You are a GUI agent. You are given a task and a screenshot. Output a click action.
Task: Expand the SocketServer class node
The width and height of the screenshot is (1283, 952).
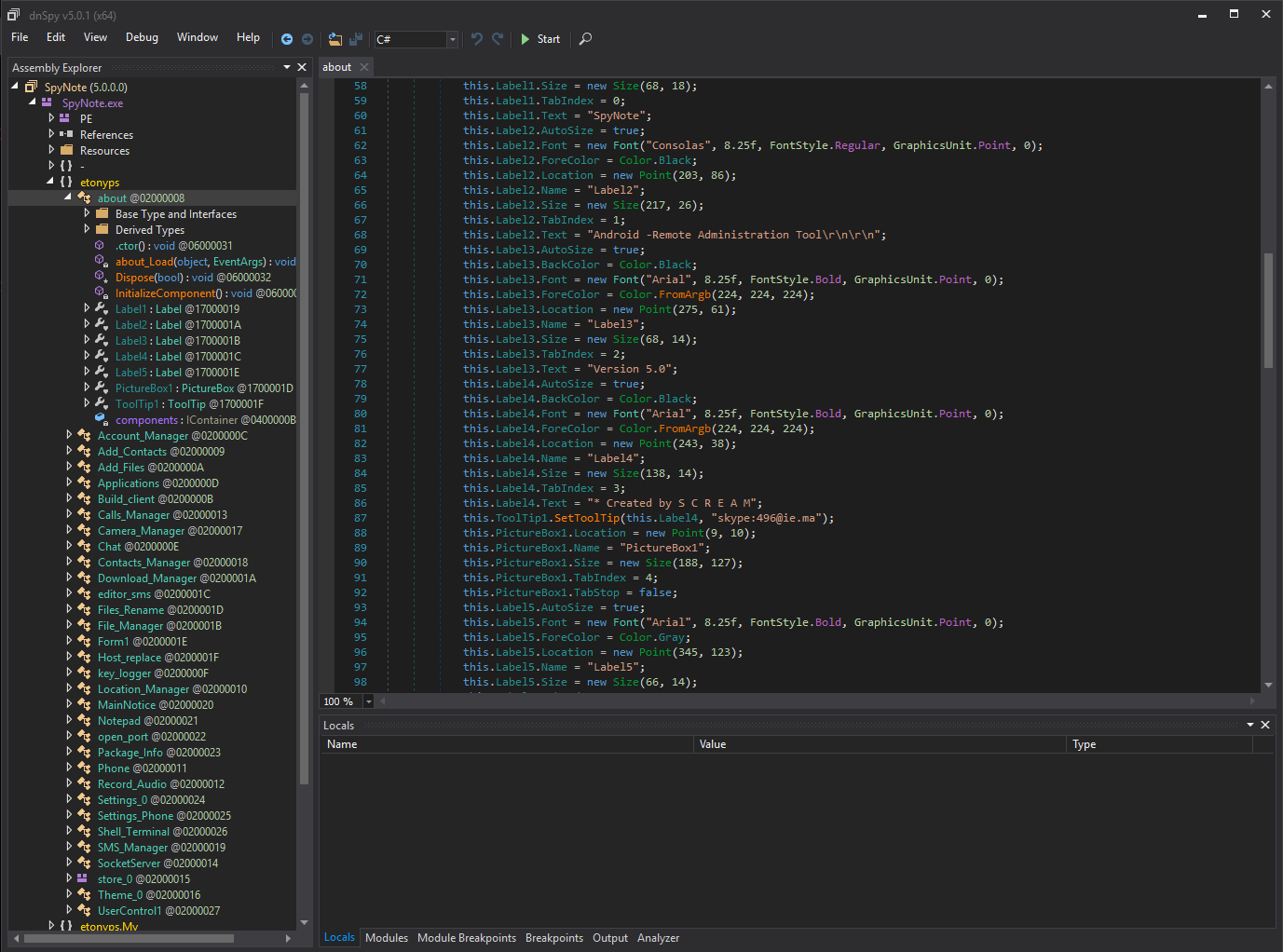[69, 863]
